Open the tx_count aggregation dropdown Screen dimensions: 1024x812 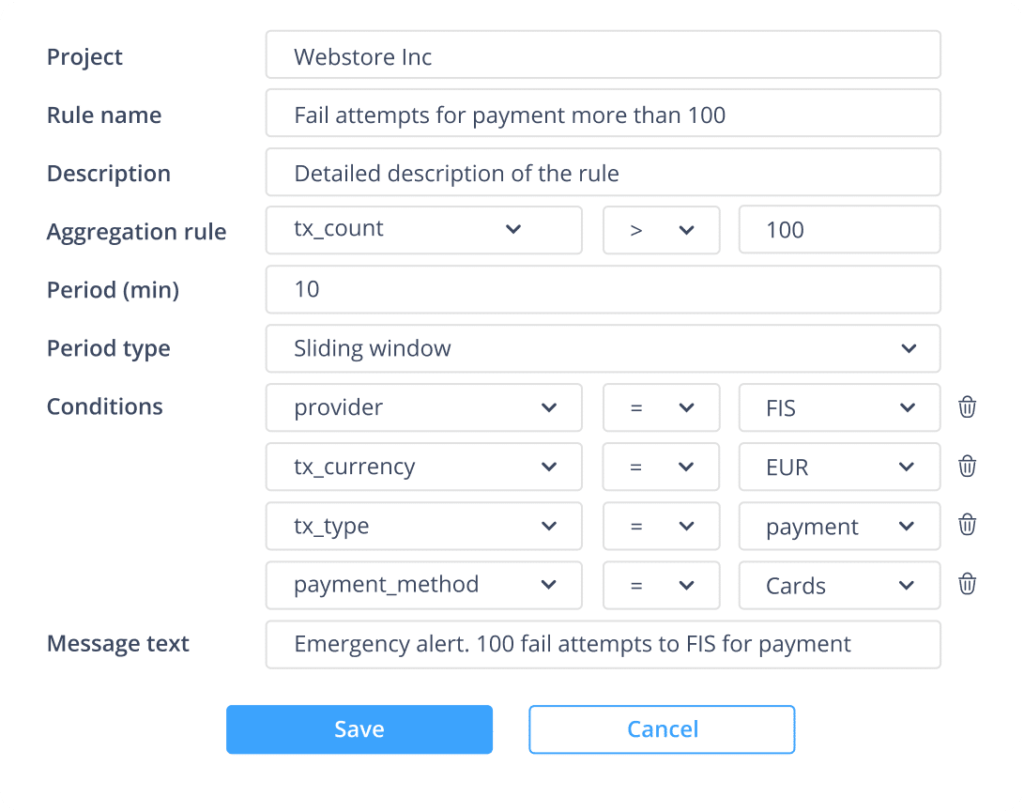[x=423, y=230]
